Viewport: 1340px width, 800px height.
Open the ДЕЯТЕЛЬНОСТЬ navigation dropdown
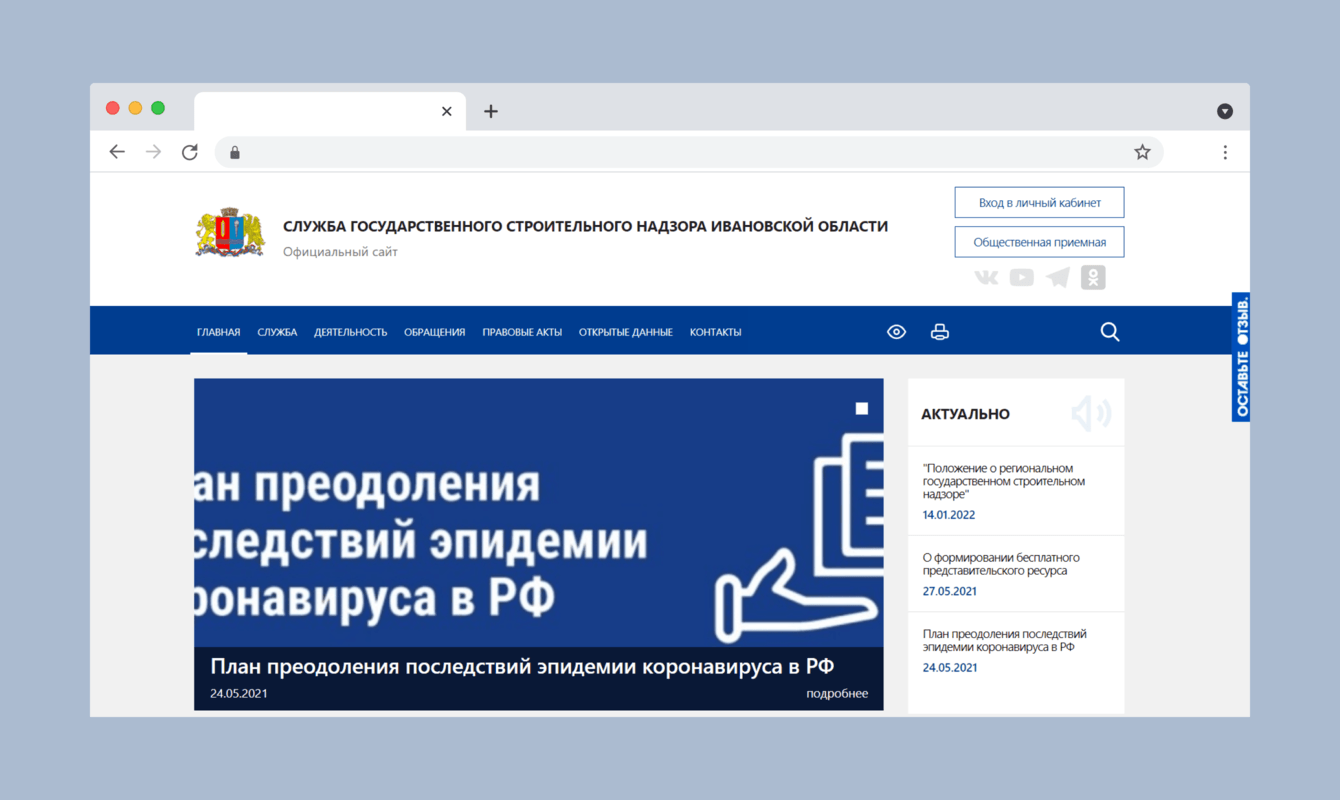(x=350, y=331)
